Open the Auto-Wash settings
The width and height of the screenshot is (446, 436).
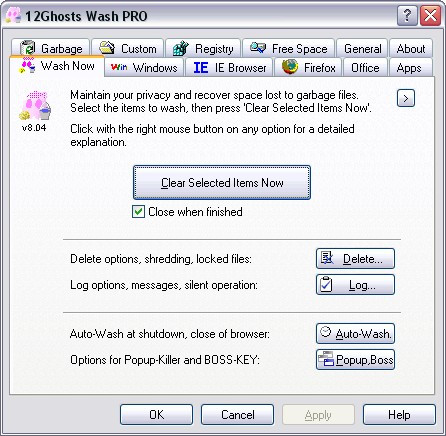[x=355, y=333]
